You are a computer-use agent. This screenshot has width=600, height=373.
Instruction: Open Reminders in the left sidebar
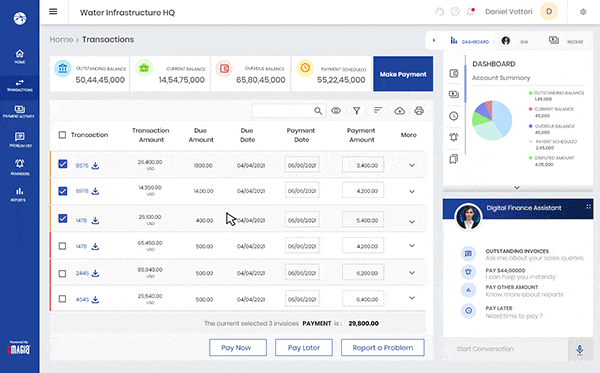point(20,167)
